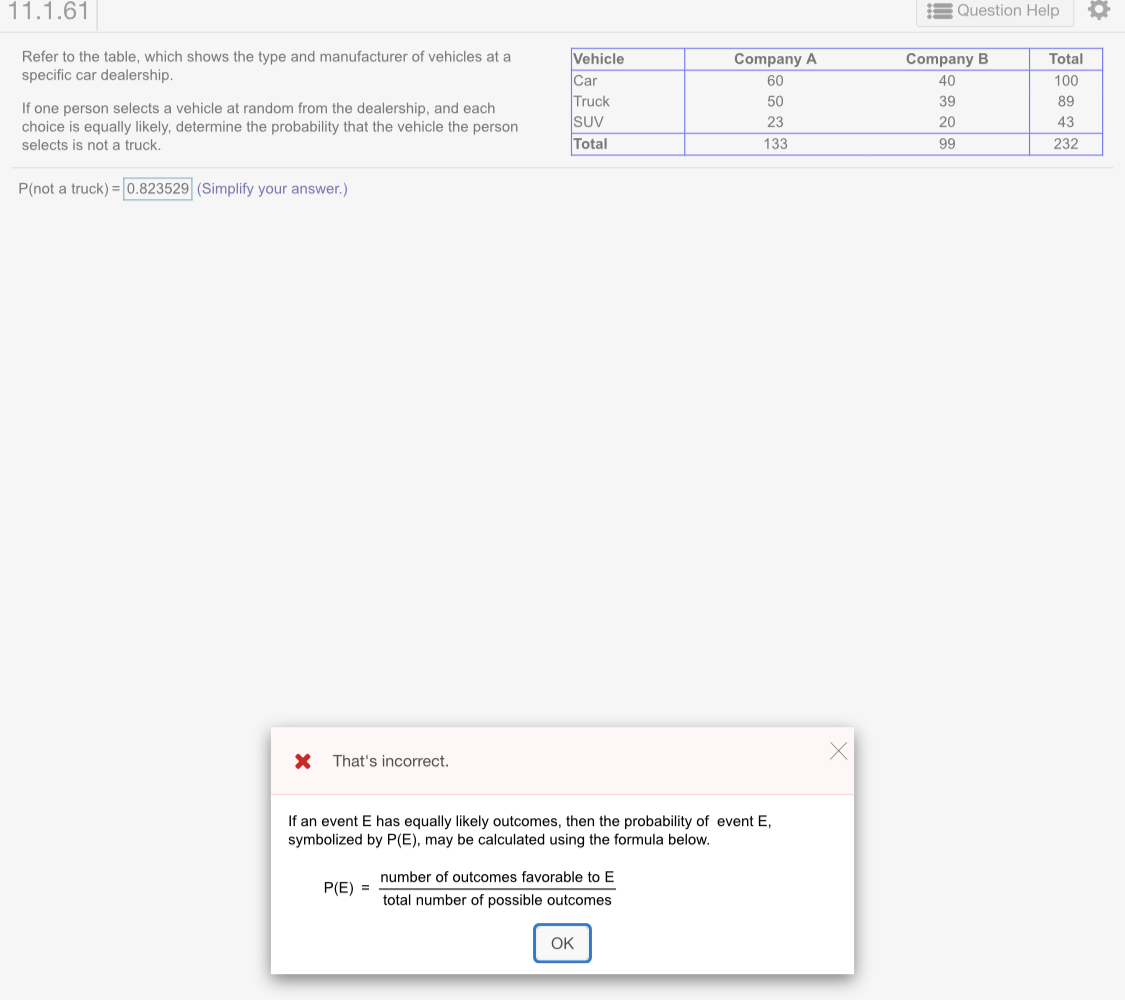
Task: Dismiss the feedback popup via the X
Action: (x=837, y=750)
